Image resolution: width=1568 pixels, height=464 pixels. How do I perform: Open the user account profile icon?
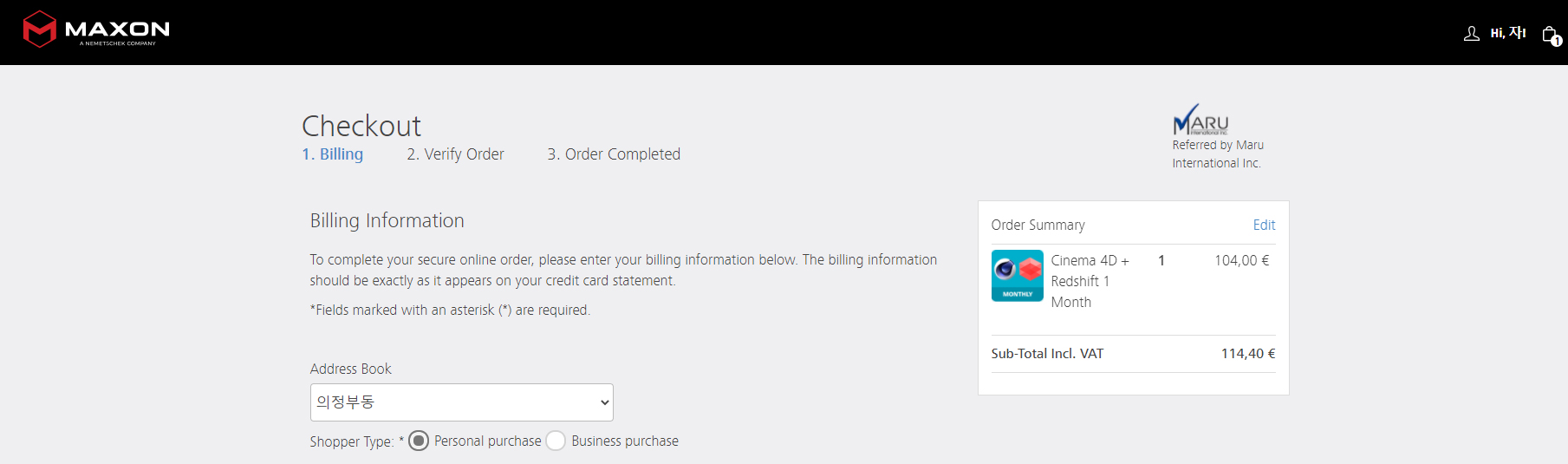[x=1471, y=34]
